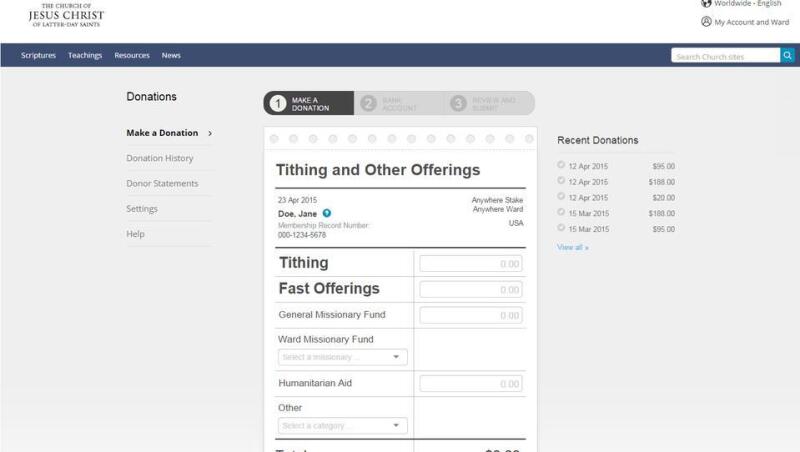This screenshot has height=452, width=800.
Task: Select the $20.00 recent donation radio button
Action: pos(561,197)
